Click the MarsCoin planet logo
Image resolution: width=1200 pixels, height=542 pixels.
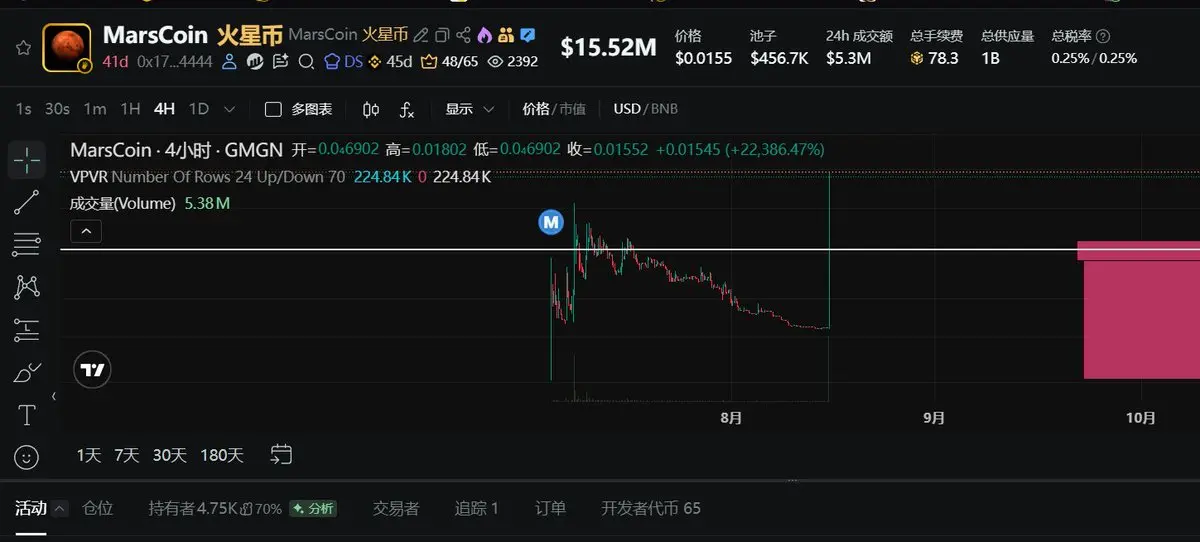[x=67, y=47]
